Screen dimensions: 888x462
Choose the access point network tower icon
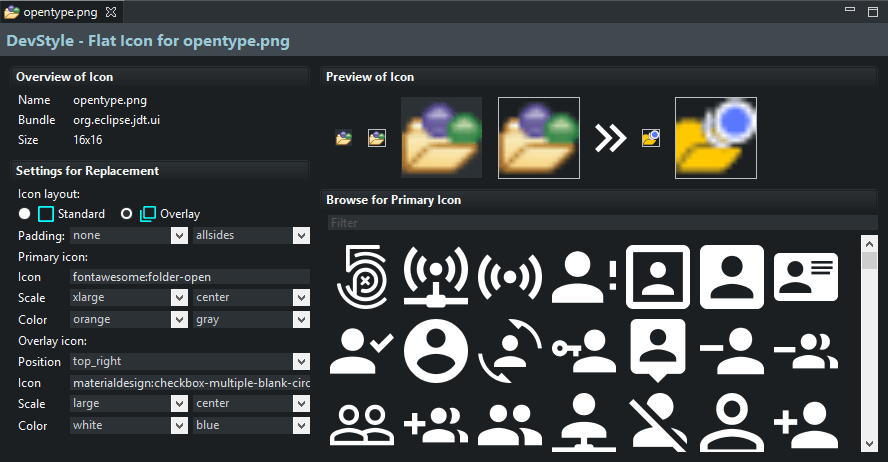click(x=436, y=277)
